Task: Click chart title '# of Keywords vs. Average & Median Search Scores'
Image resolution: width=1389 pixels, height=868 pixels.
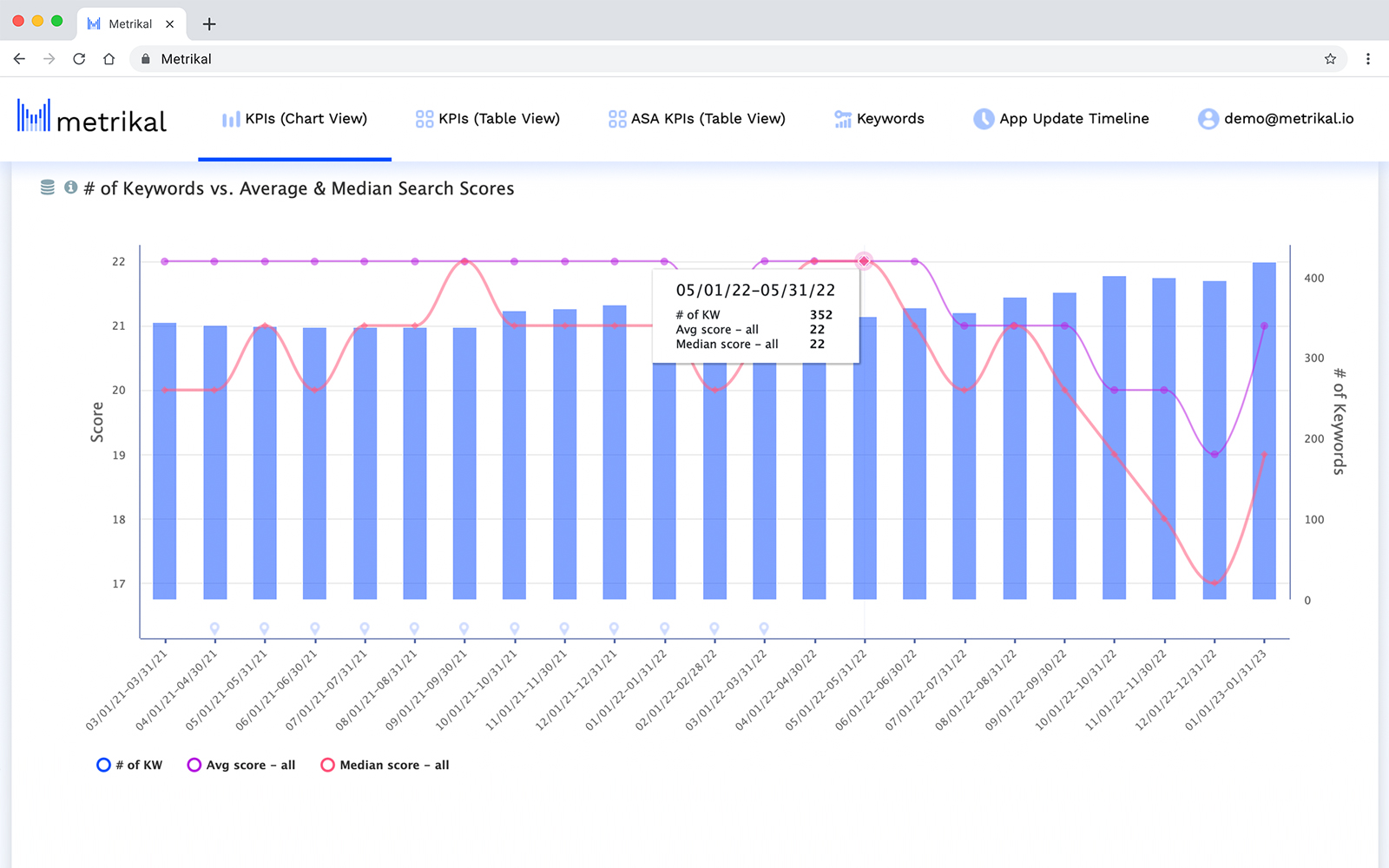Action: (299, 188)
